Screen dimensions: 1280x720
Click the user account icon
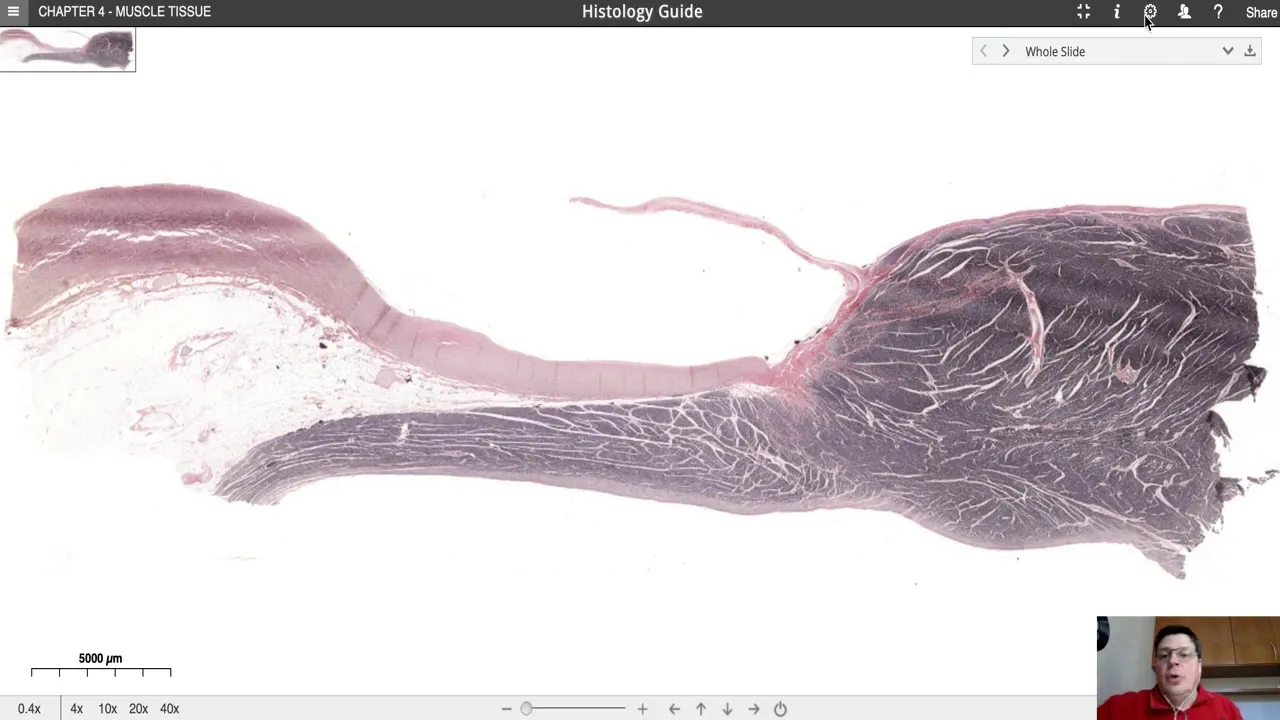click(1184, 12)
